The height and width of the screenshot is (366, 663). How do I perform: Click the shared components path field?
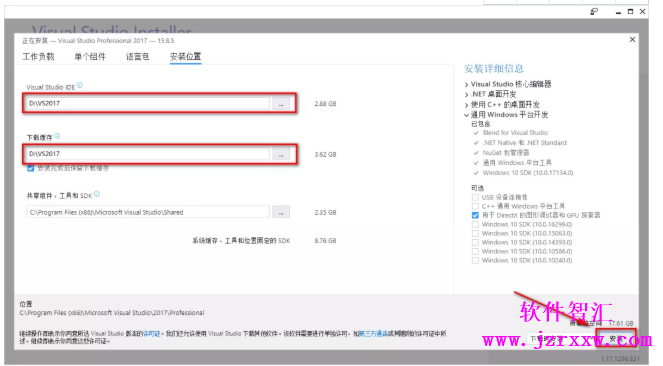tap(148, 212)
